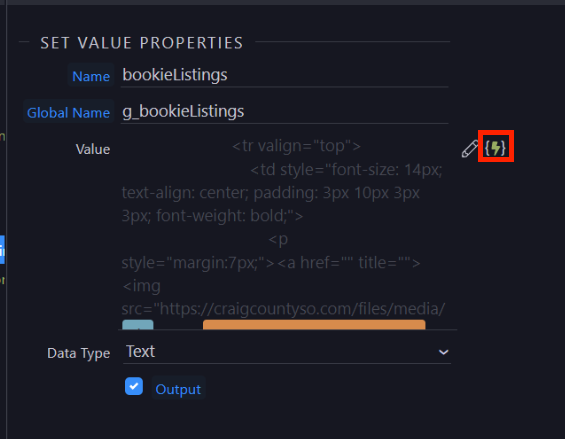This screenshot has width=565, height=439.
Task: Click the SET VALUE PROPERTIES heading
Action: [x=142, y=43]
